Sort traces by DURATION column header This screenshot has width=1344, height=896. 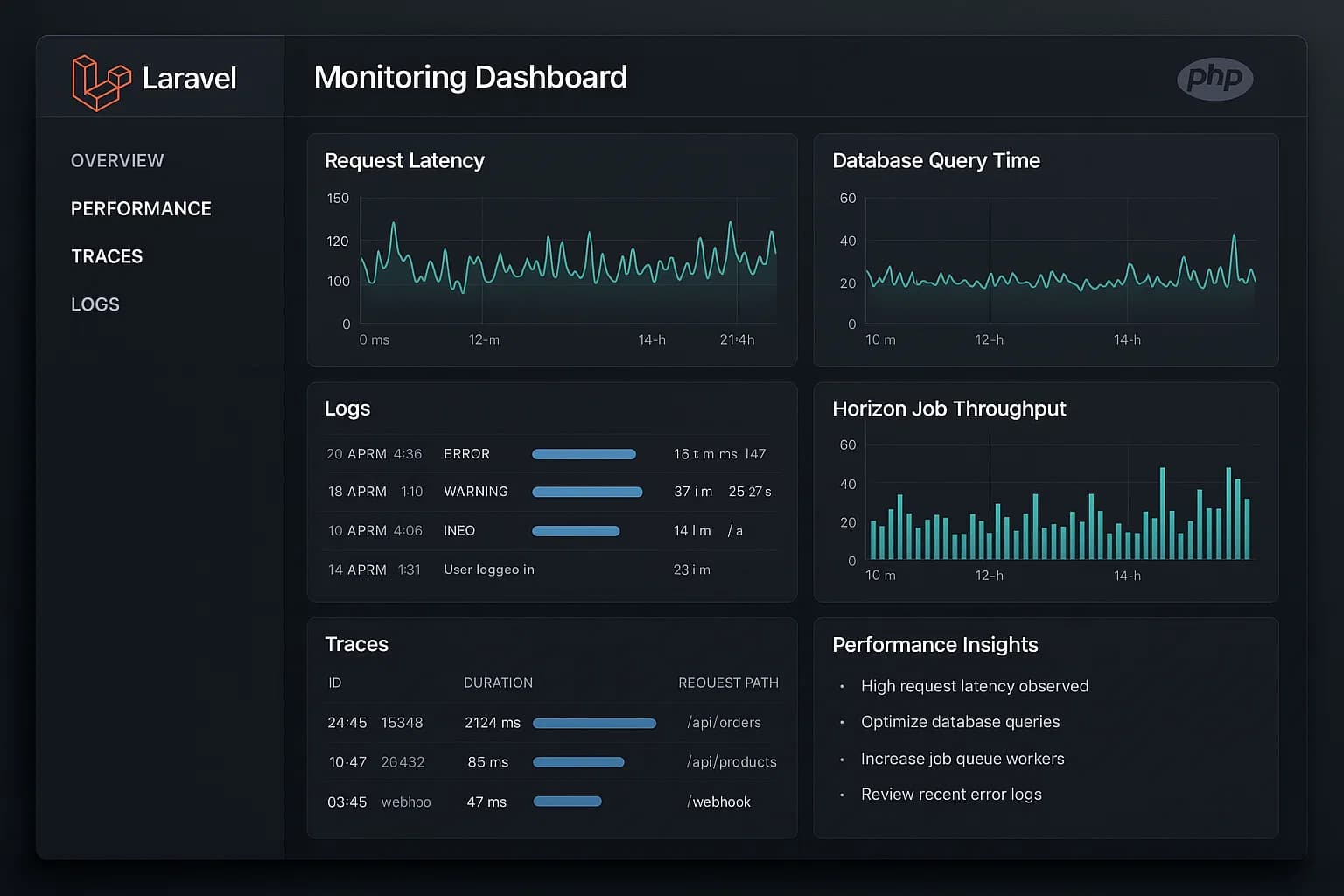[498, 682]
